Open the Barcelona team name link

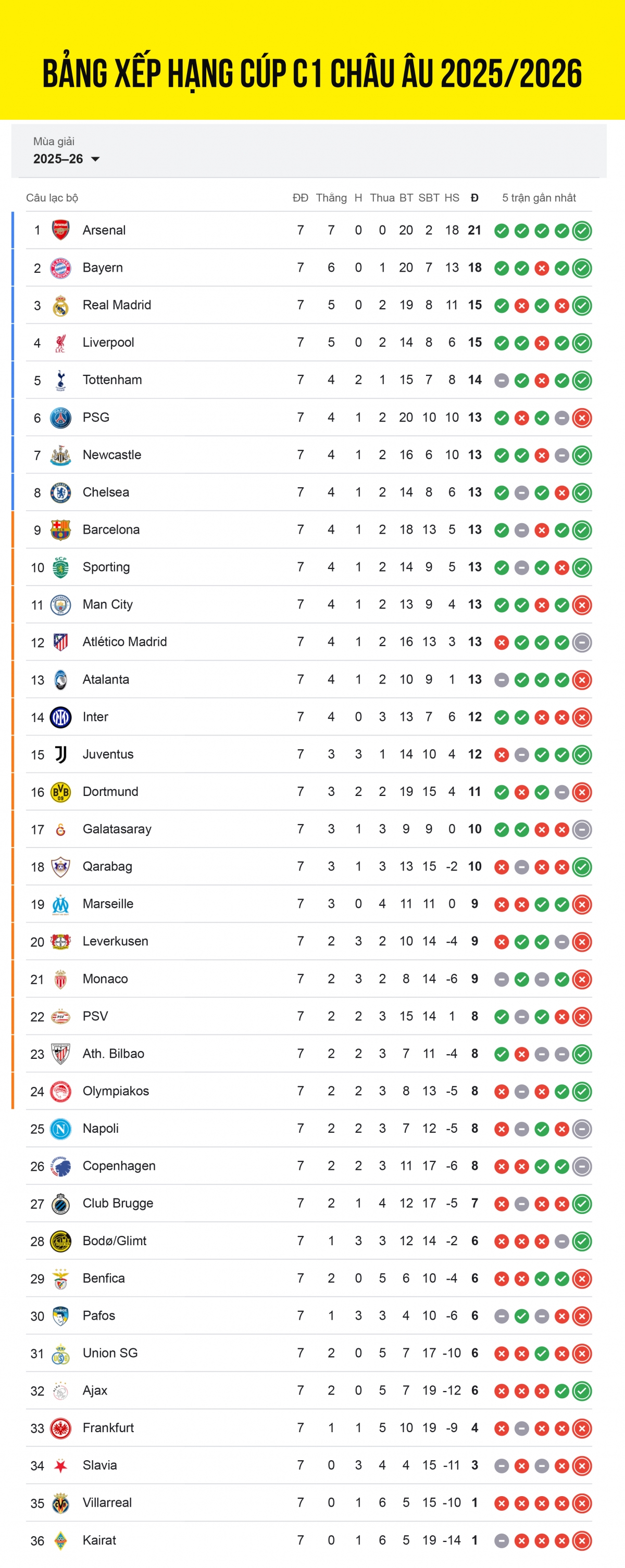click(x=111, y=529)
